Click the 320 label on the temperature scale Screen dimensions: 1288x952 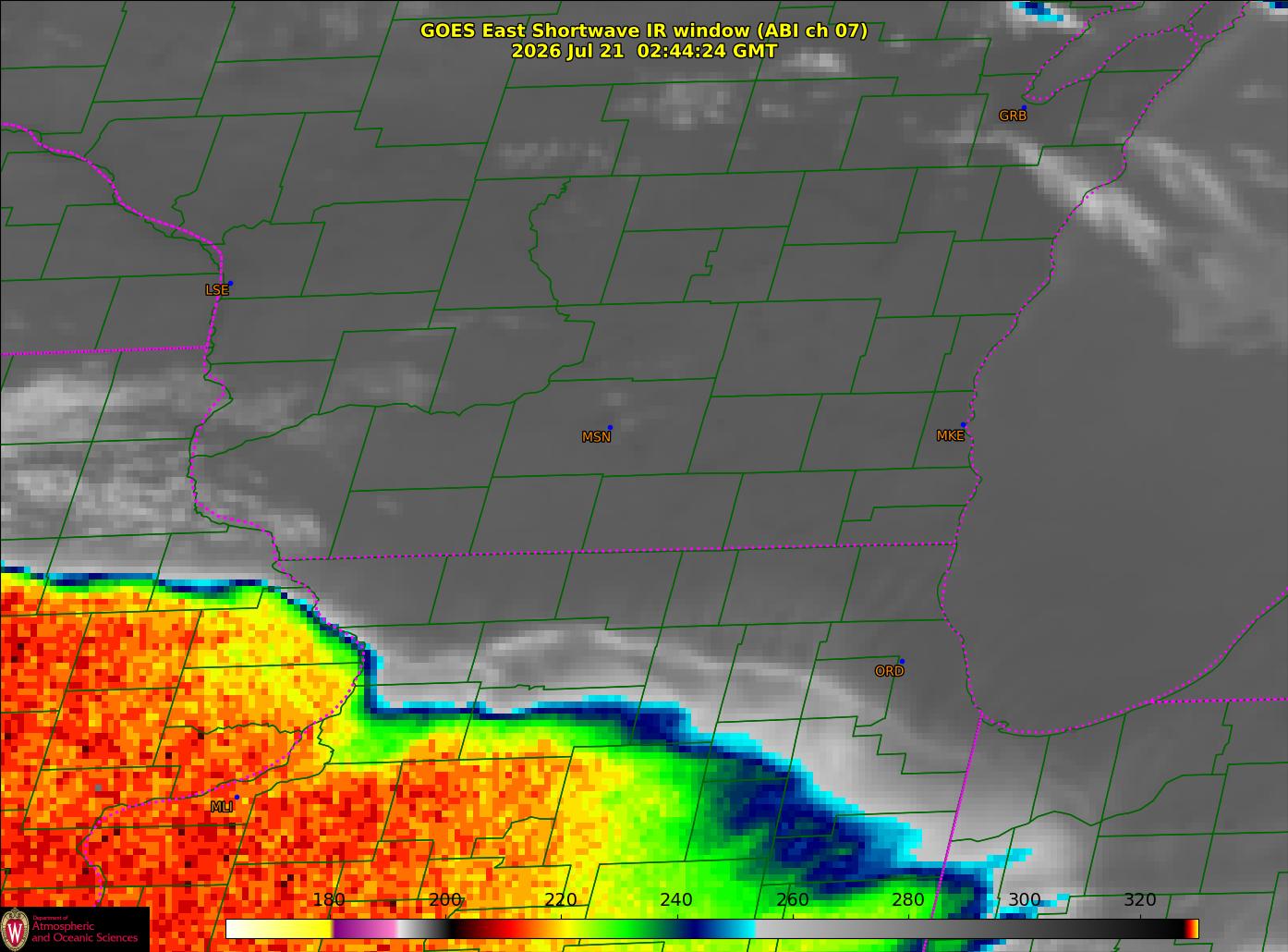[1139, 900]
